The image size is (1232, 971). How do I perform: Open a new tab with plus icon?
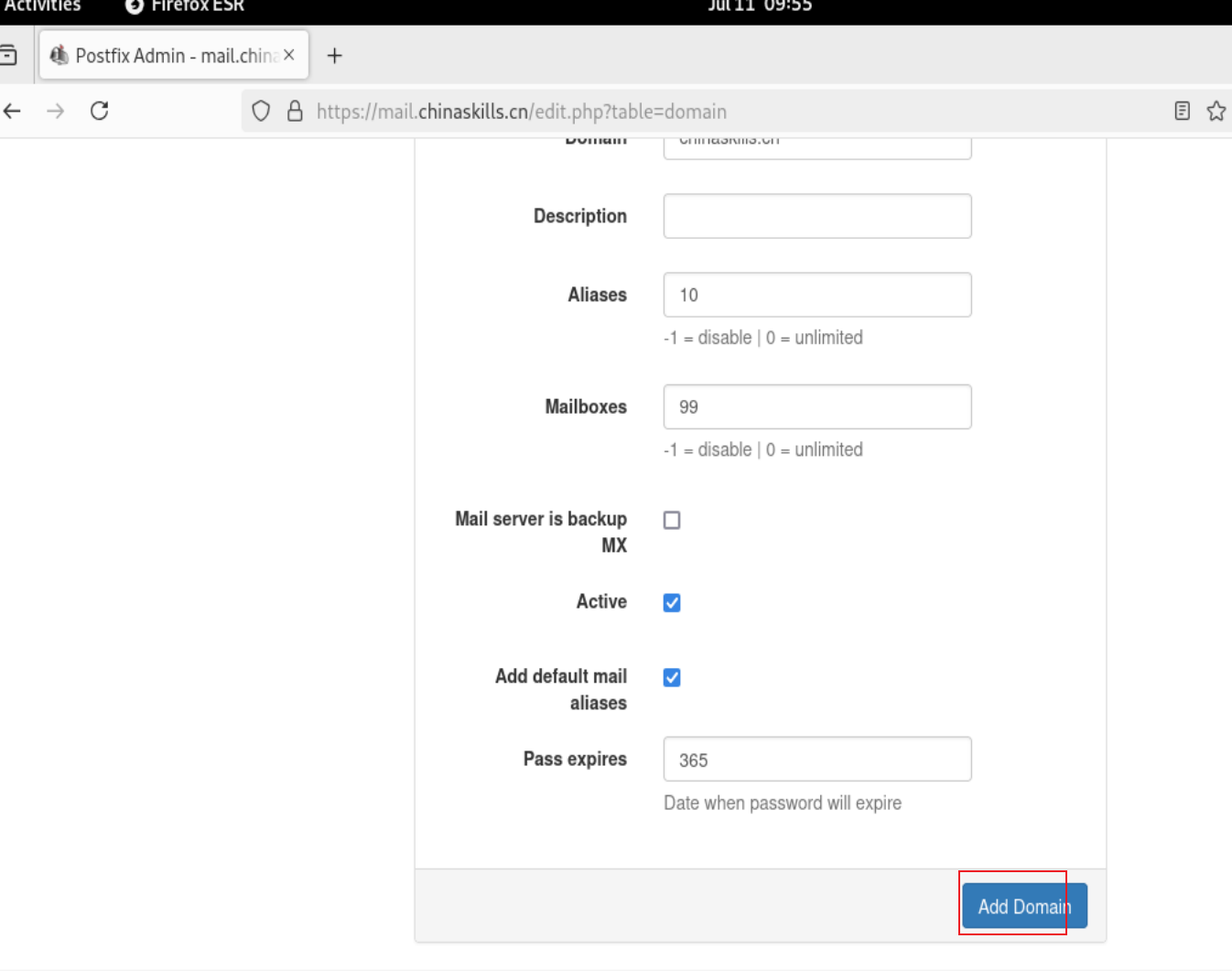335,56
